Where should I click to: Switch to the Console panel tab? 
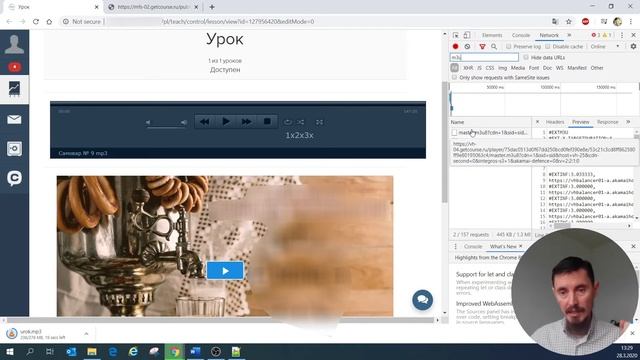521,35
